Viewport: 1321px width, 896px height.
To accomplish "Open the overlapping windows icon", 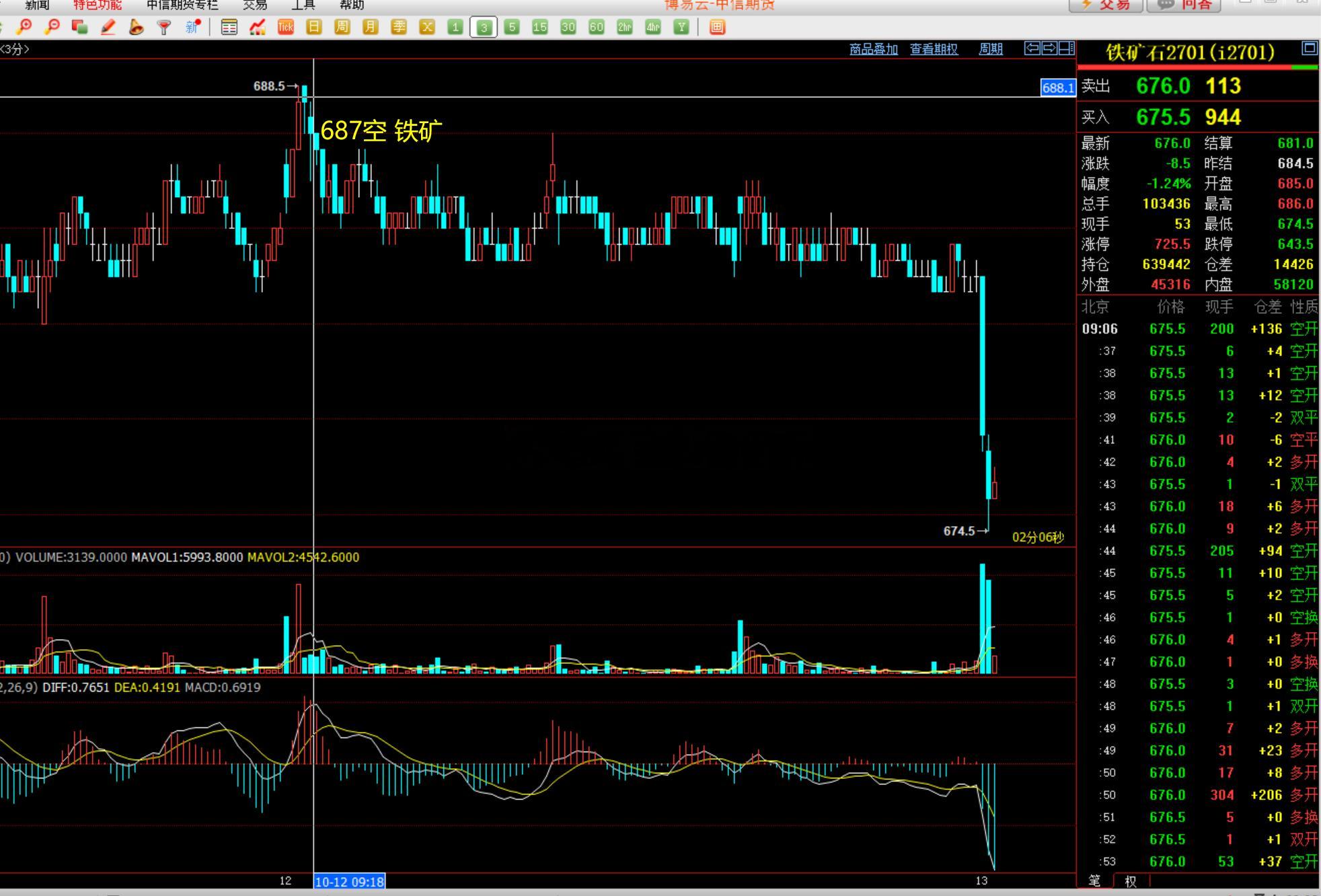I will click(x=79, y=27).
